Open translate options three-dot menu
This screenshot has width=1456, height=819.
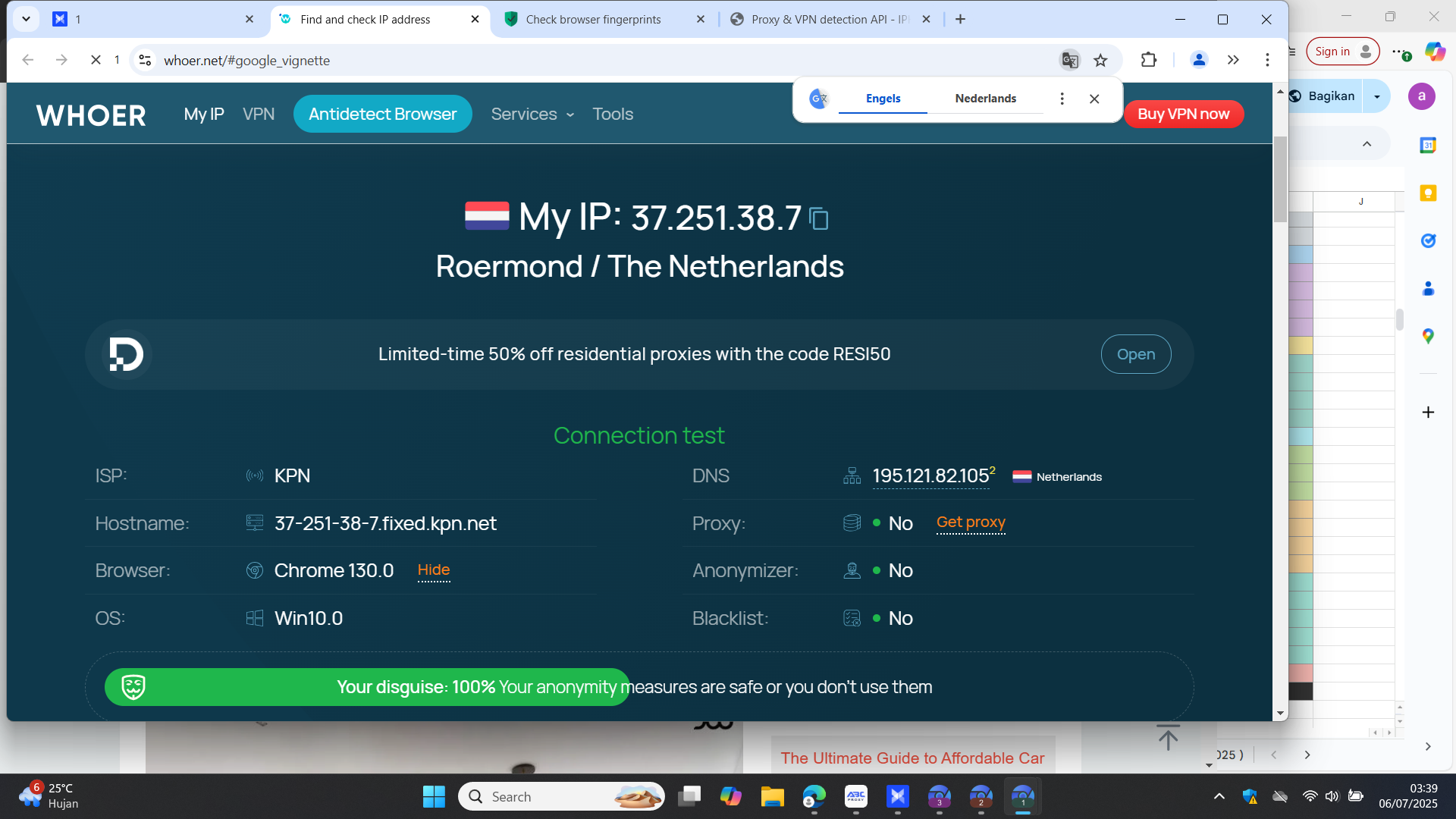coord(1062,99)
